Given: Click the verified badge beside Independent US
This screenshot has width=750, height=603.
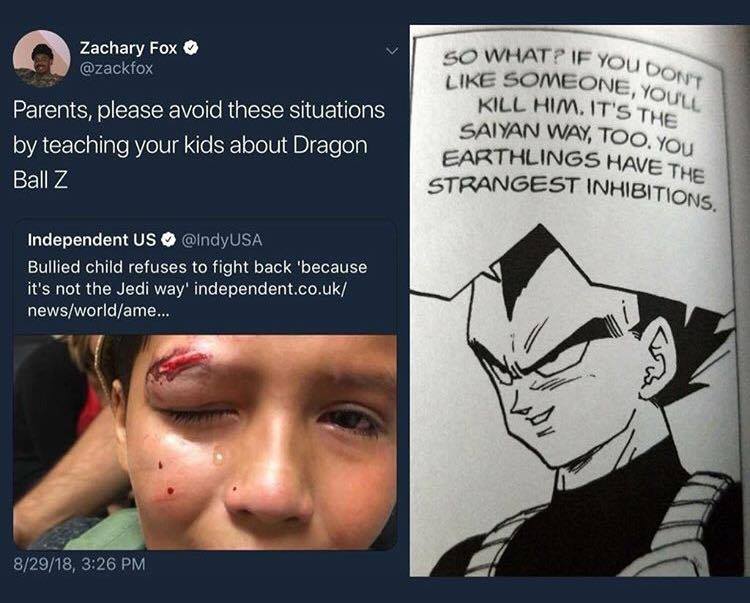Looking at the screenshot, I should click(x=167, y=240).
